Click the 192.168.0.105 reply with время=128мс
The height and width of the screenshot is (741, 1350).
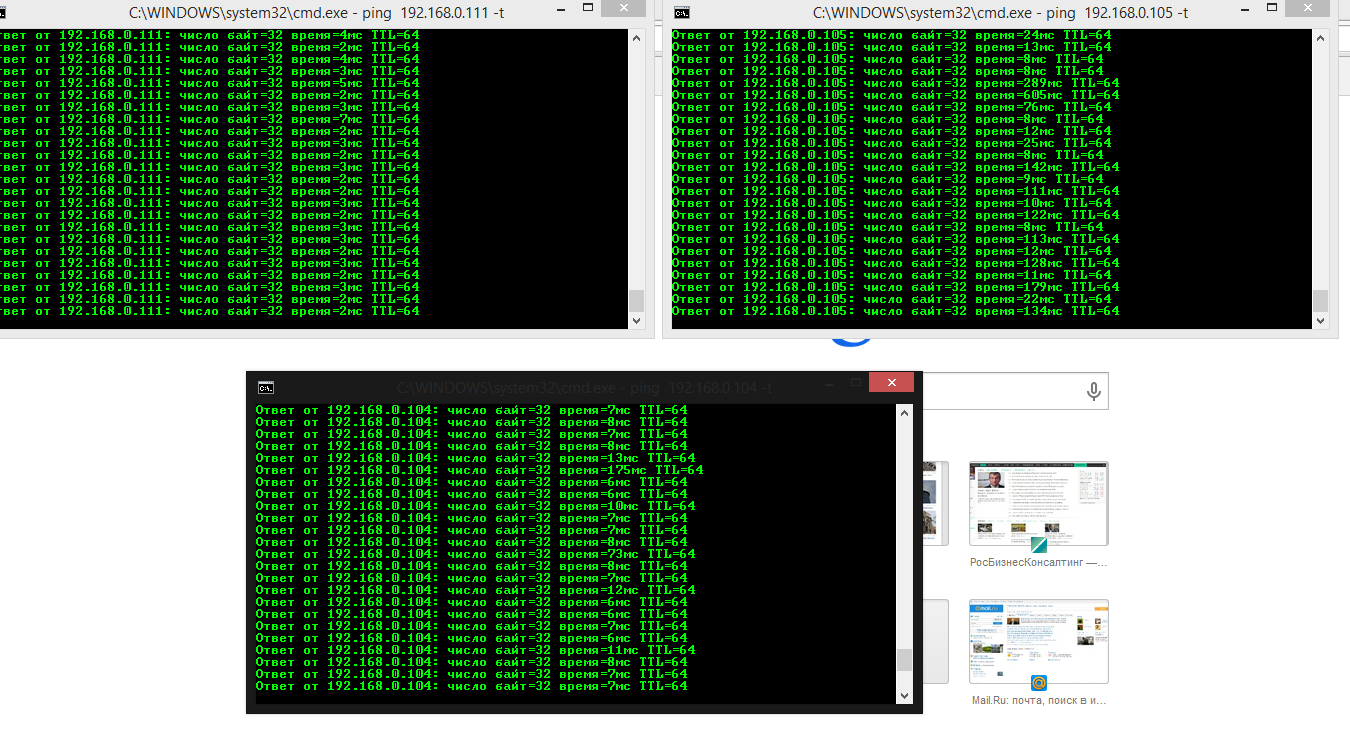pos(896,263)
